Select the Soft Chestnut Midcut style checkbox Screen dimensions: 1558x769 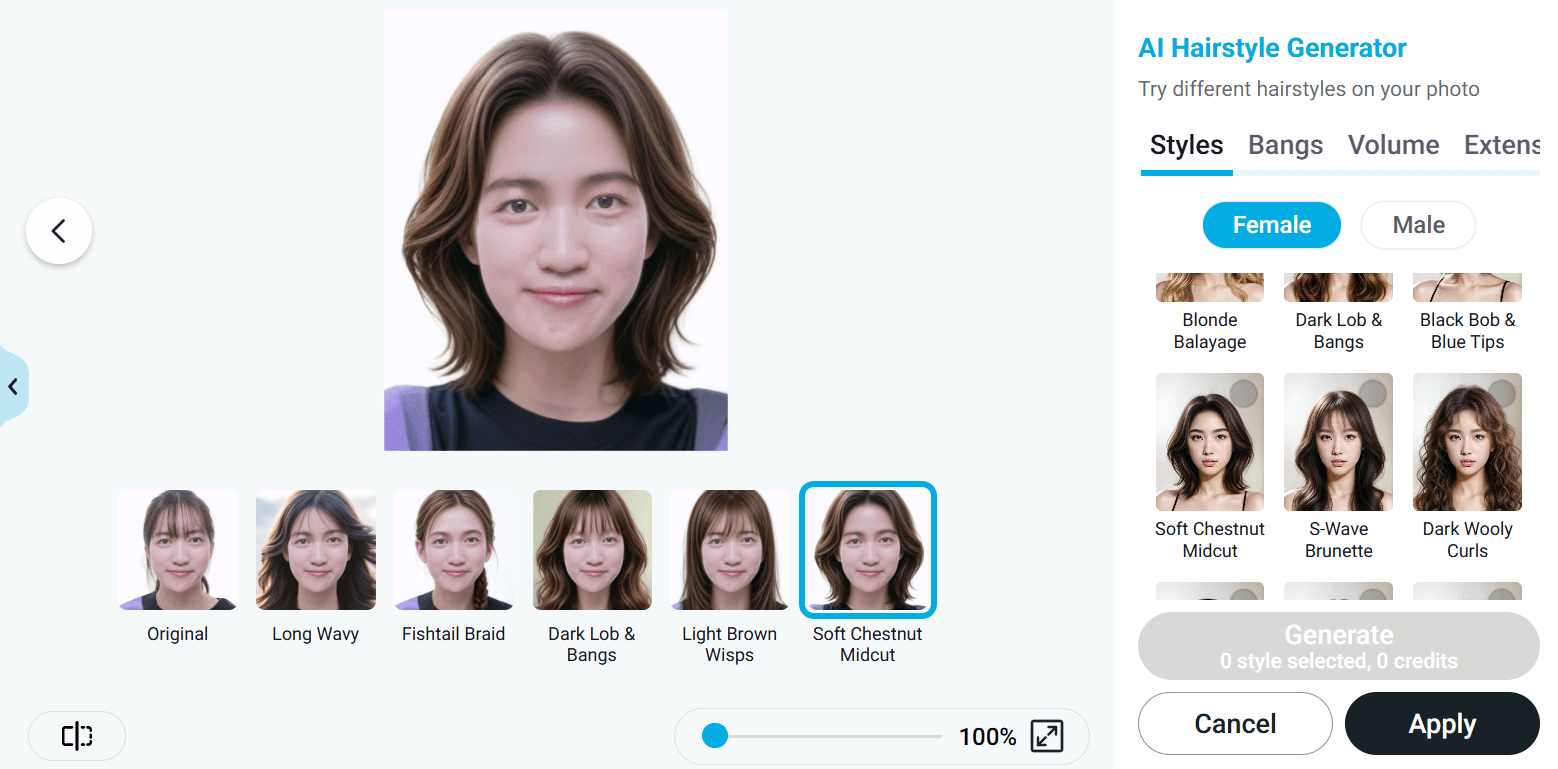pos(1244,394)
